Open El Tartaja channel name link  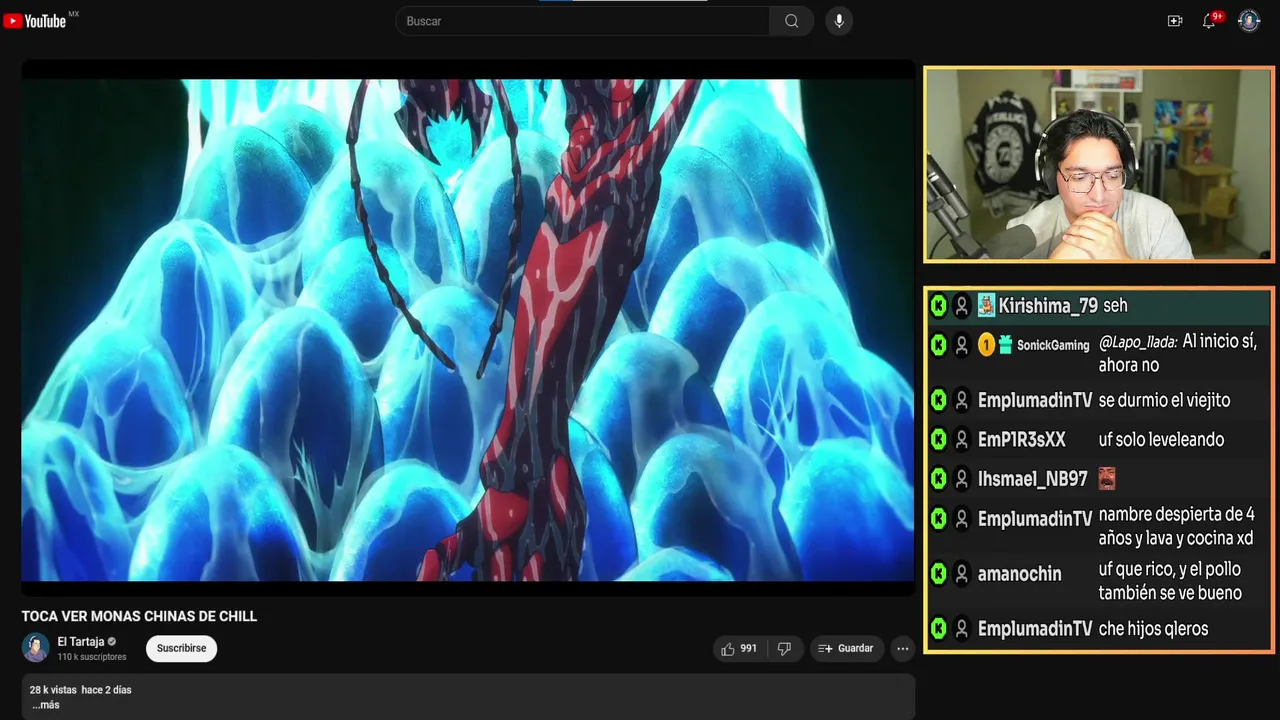coord(80,642)
